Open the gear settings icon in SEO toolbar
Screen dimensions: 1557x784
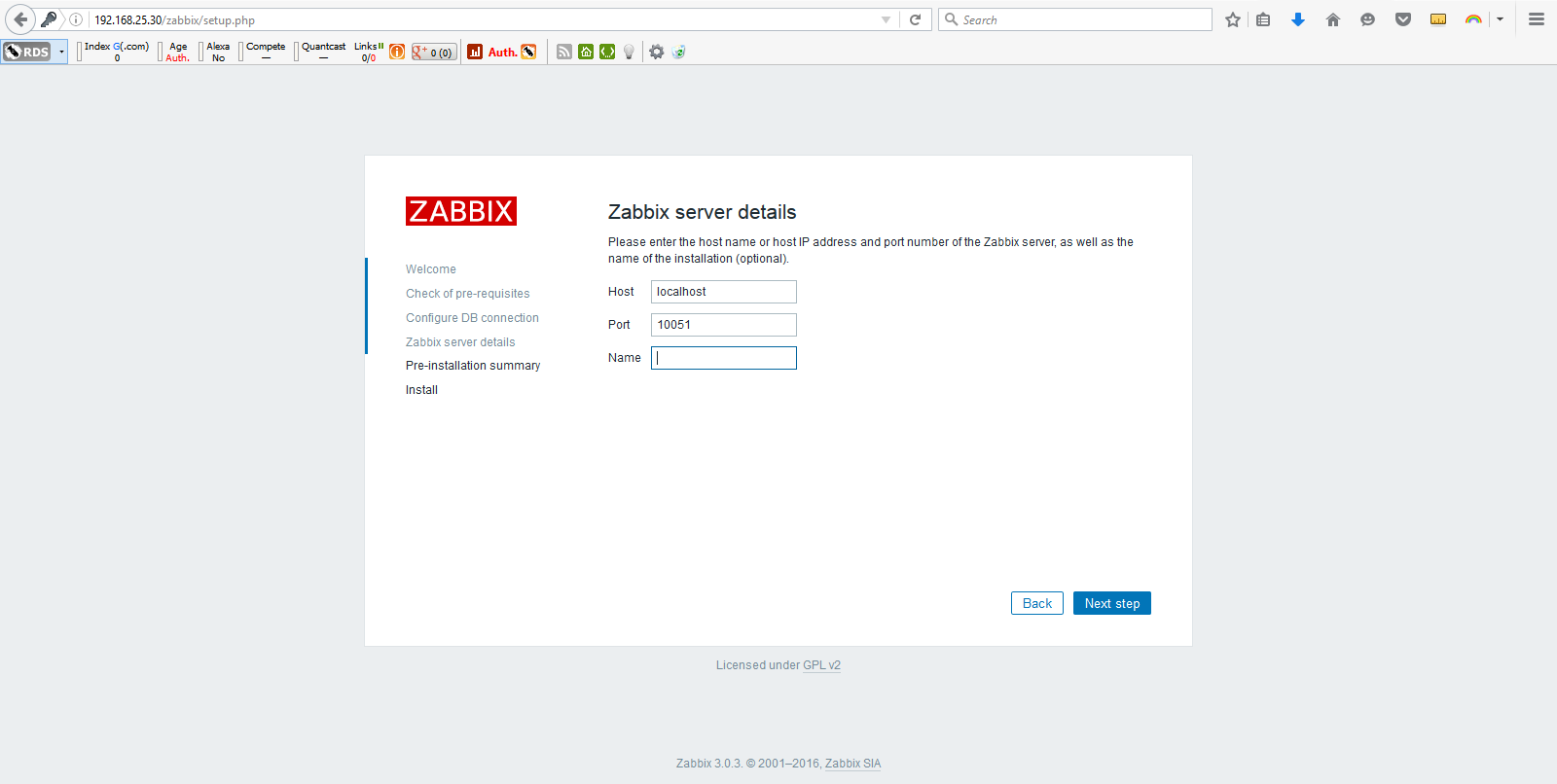657,52
